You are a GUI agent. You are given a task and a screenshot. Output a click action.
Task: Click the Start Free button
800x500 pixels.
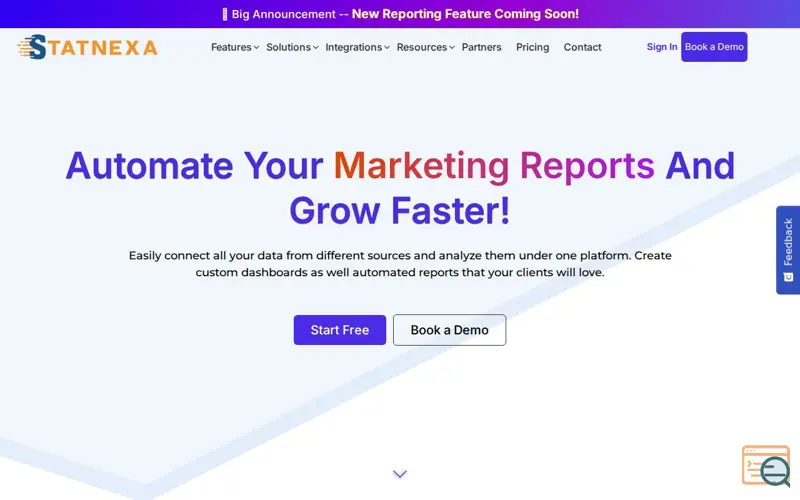[x=340, y=330]
